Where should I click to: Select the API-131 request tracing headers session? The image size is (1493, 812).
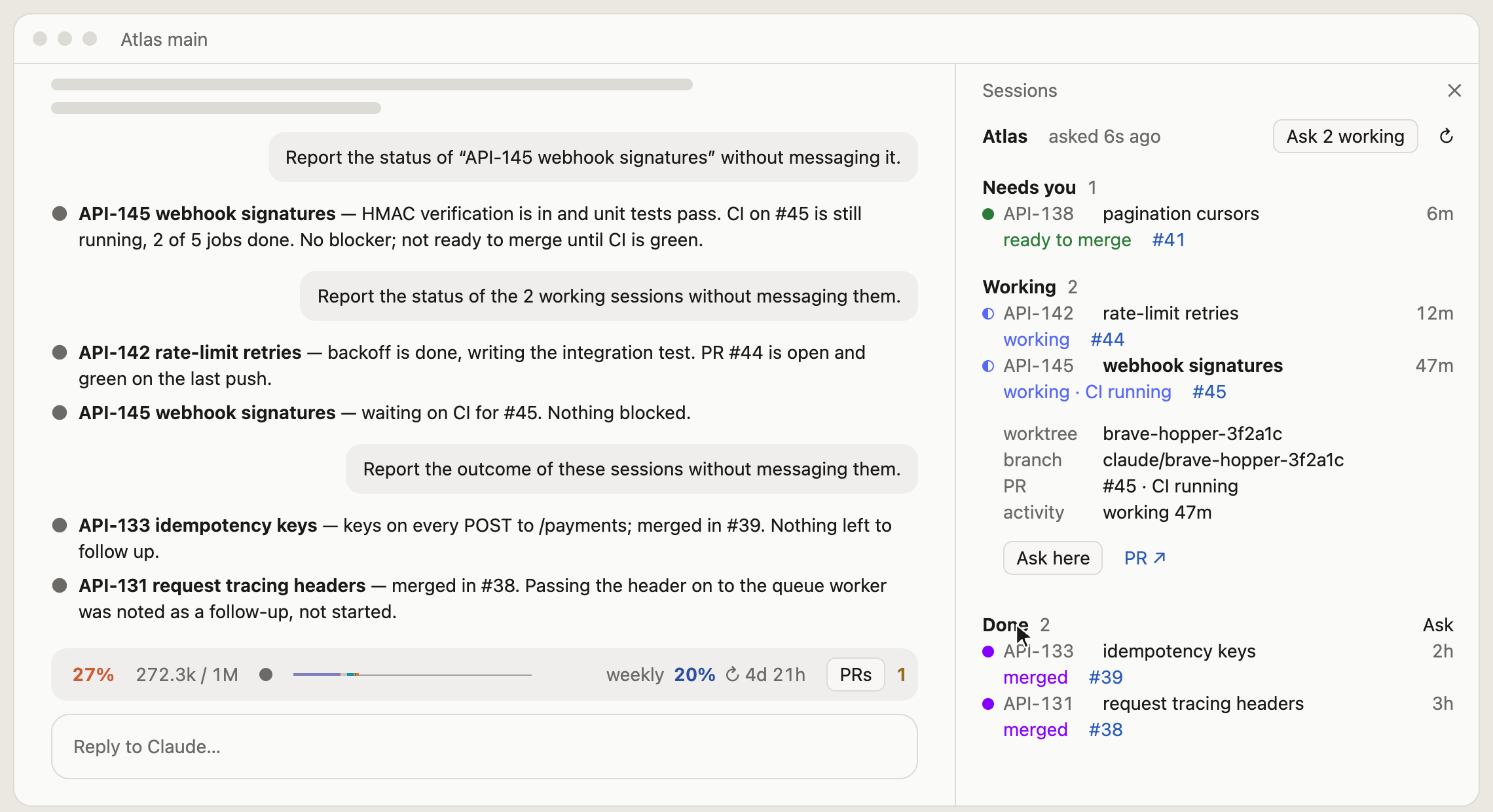(1218, 716)
